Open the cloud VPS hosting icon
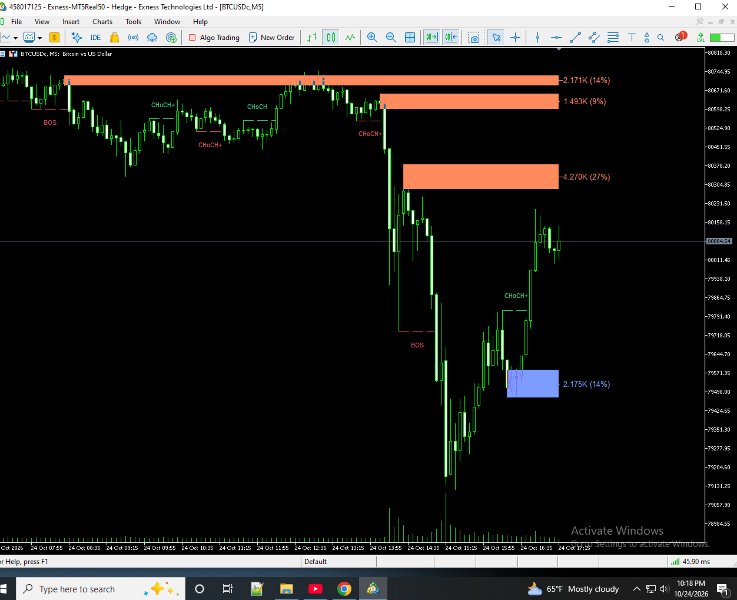737x600 pixels. pyautogui.click(x=152, y=38)
